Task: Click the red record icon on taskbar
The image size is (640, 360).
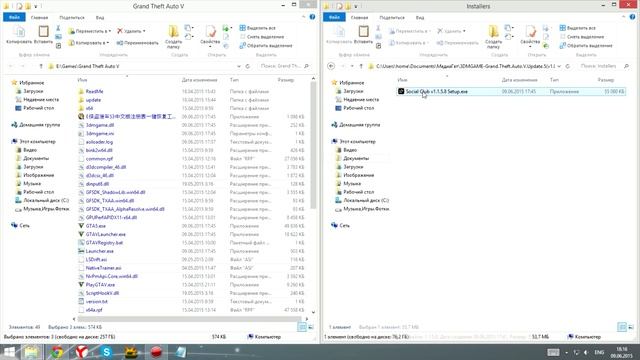Action: point(156,351)
